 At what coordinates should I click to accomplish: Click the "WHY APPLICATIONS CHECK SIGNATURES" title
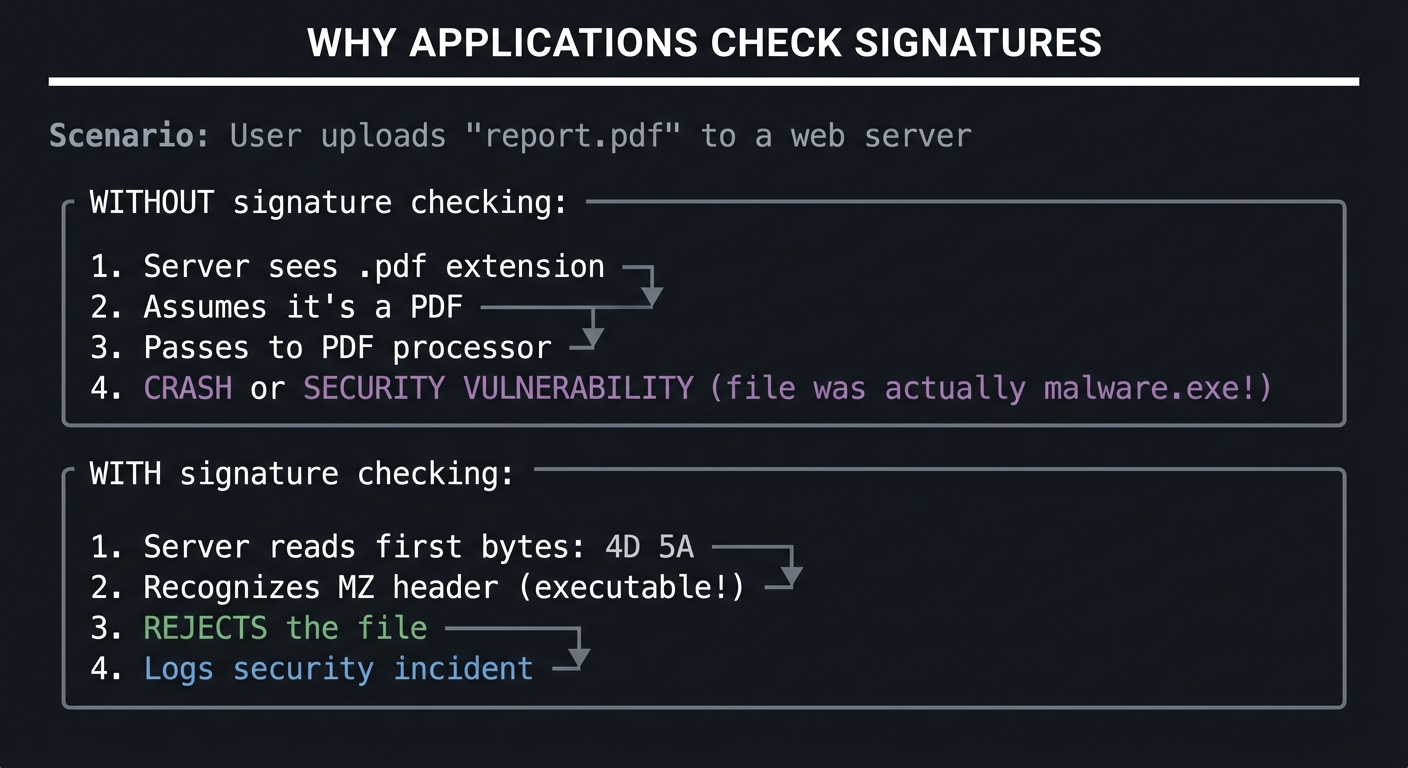click(704, 43)
